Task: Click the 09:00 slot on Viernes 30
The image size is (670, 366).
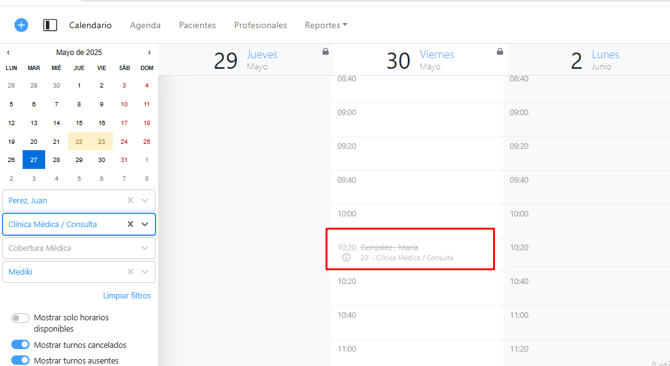Action: tap(417, 120)
